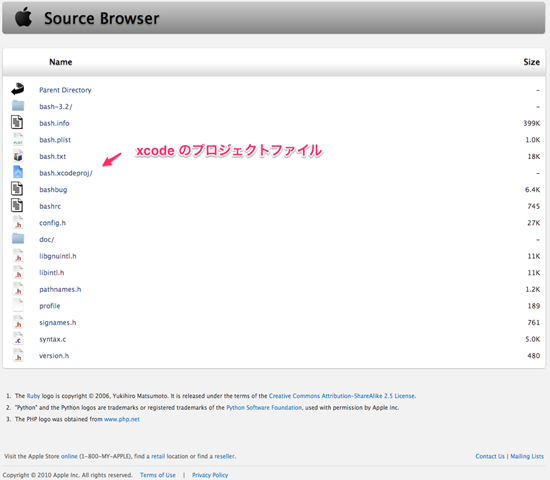550x480 pixels.
Task: Open the Mailing Lists link
Action: coord(527,456)
